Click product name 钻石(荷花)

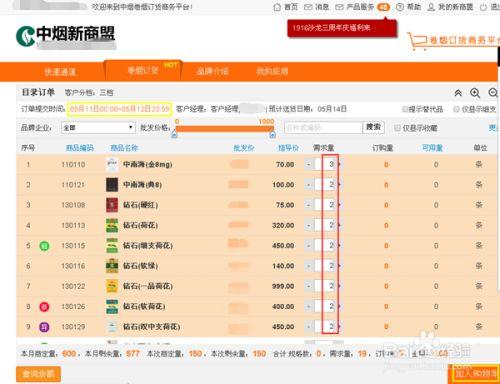140,225
